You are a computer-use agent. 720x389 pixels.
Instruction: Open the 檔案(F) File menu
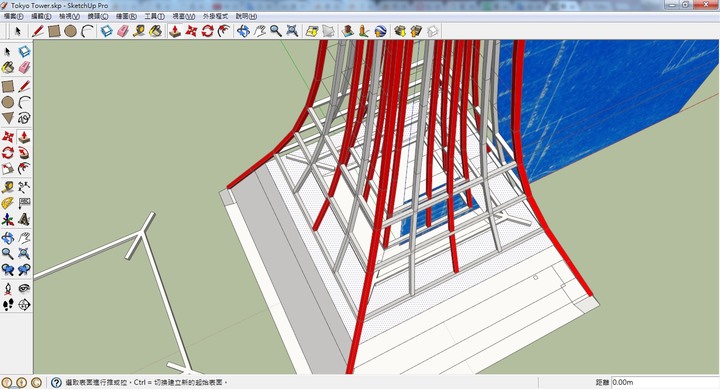point(13,16)
